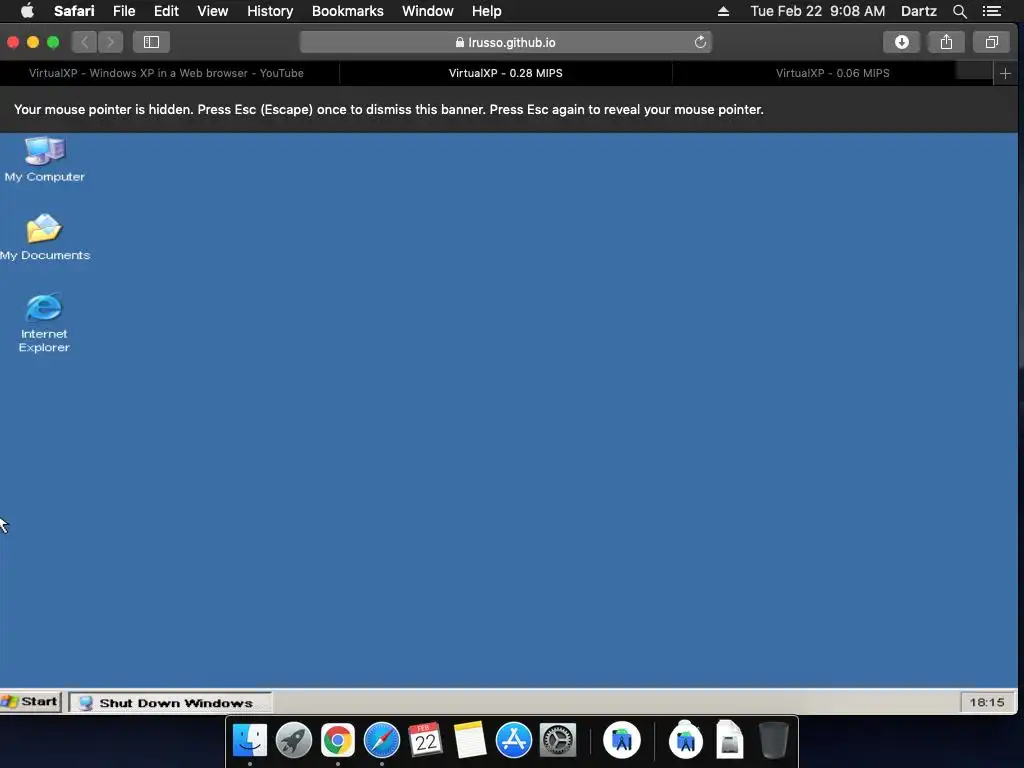Open the Safari application menu
The height and width of the screenshot is (768, 1024).
(x=74, y=11)
